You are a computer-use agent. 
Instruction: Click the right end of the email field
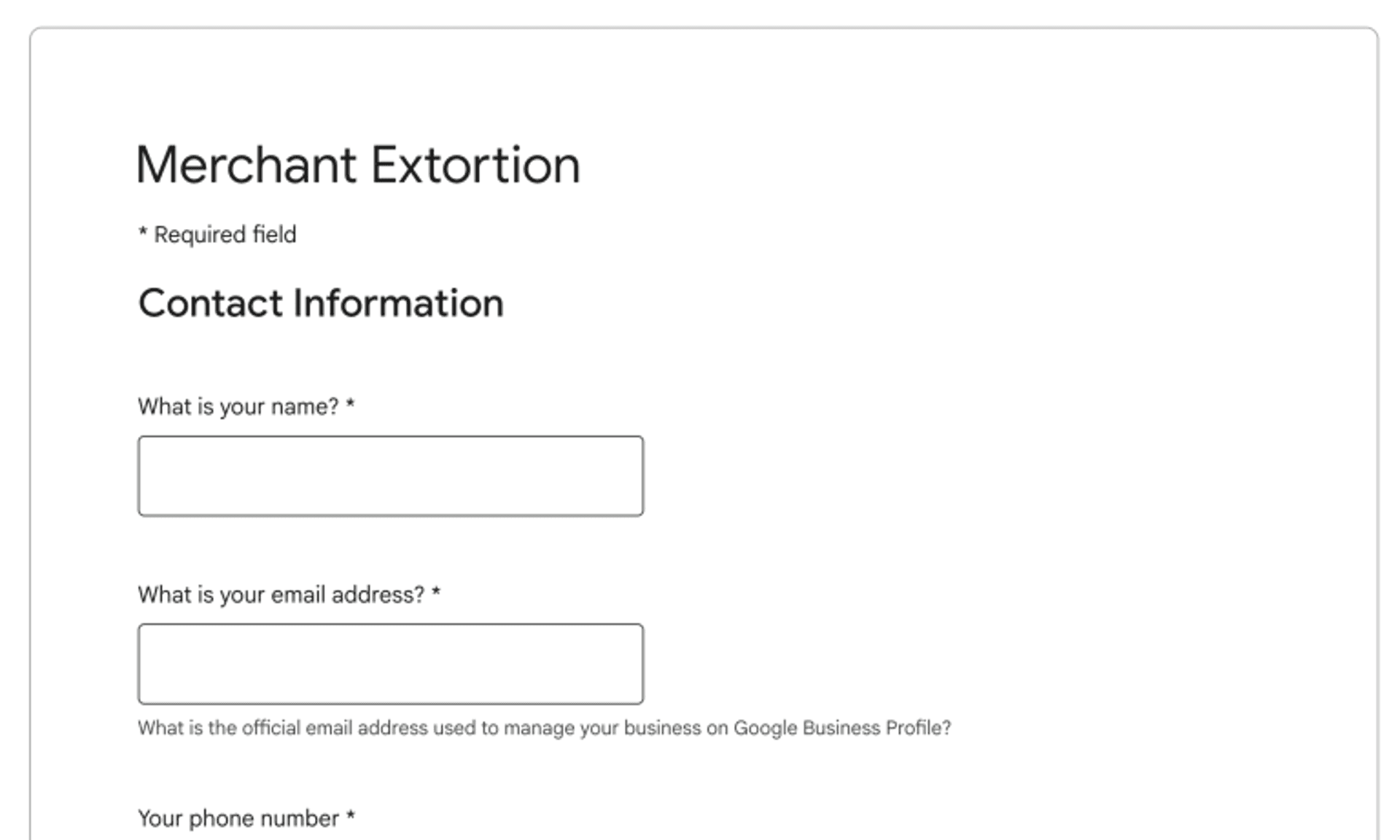[x=634, y=664]
